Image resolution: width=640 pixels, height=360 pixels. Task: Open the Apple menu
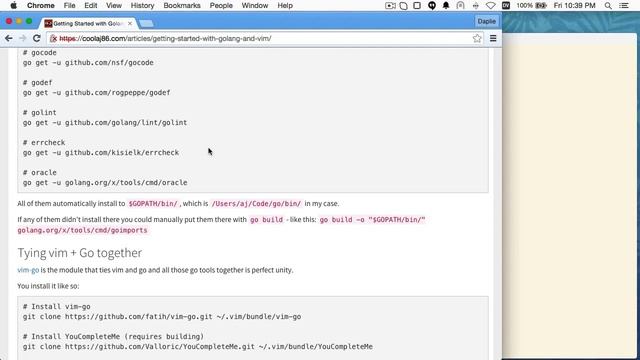13,5
